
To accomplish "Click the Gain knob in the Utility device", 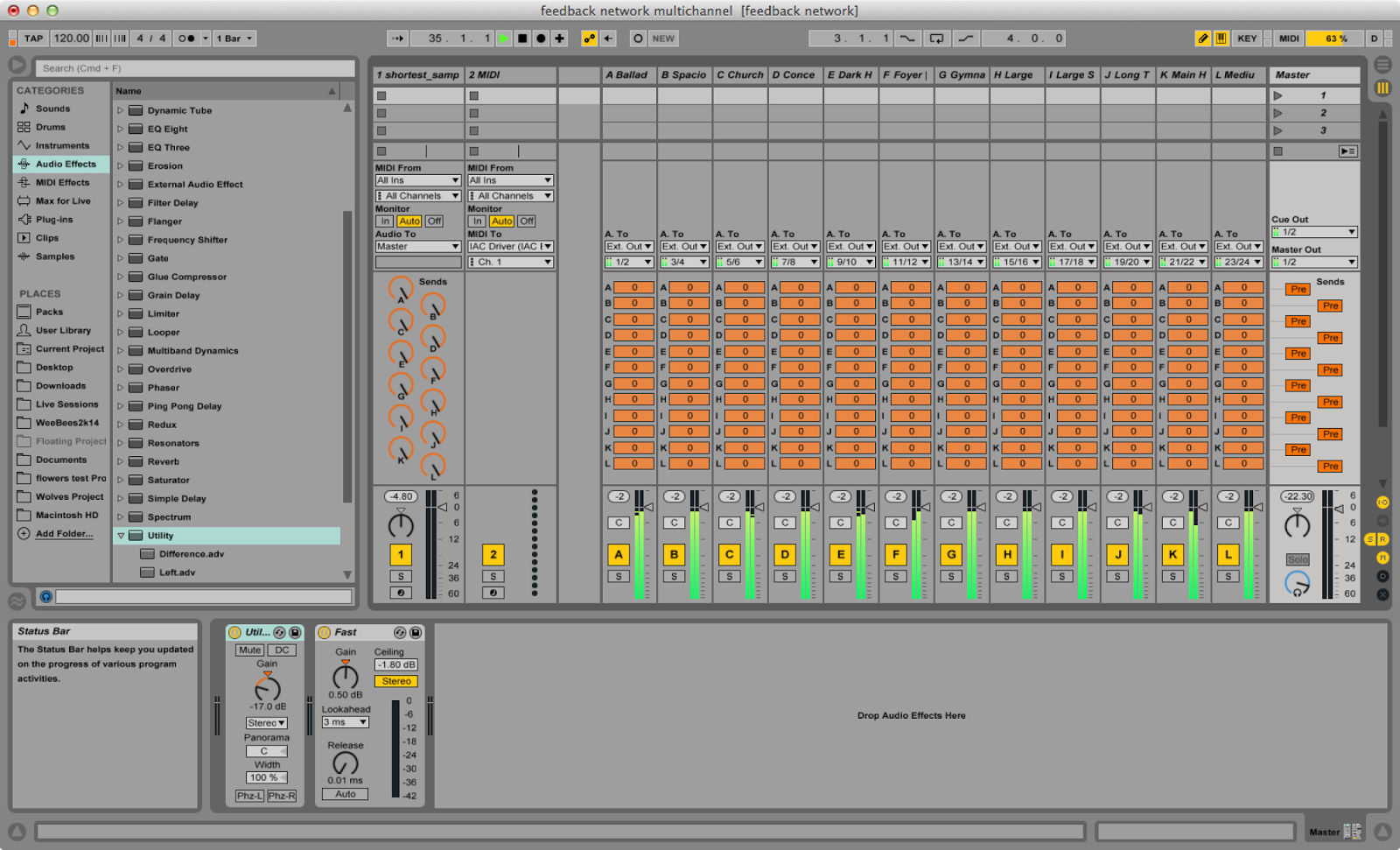I will [267, 687].
